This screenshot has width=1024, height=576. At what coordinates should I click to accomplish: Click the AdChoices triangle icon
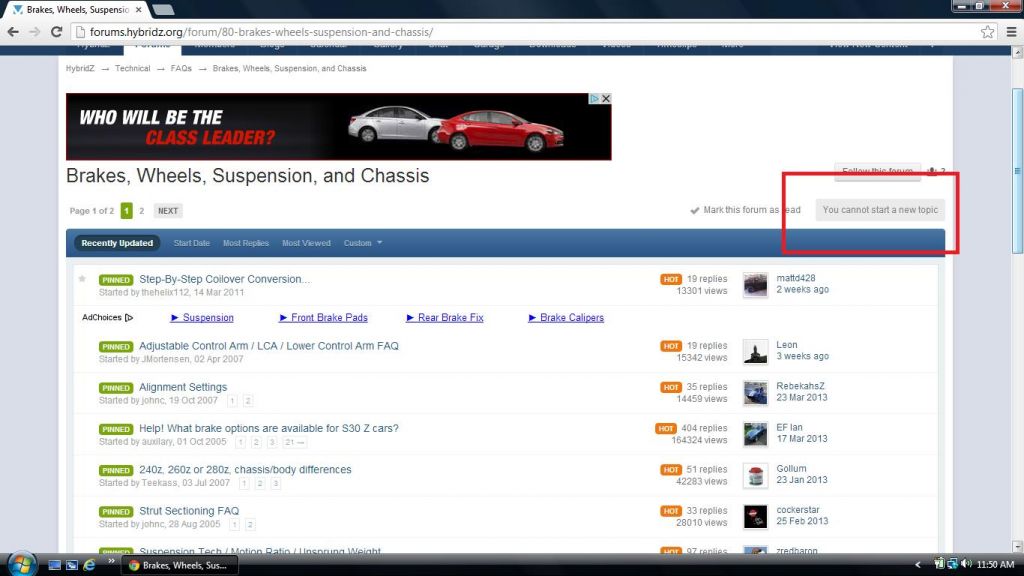pos(129,318)
